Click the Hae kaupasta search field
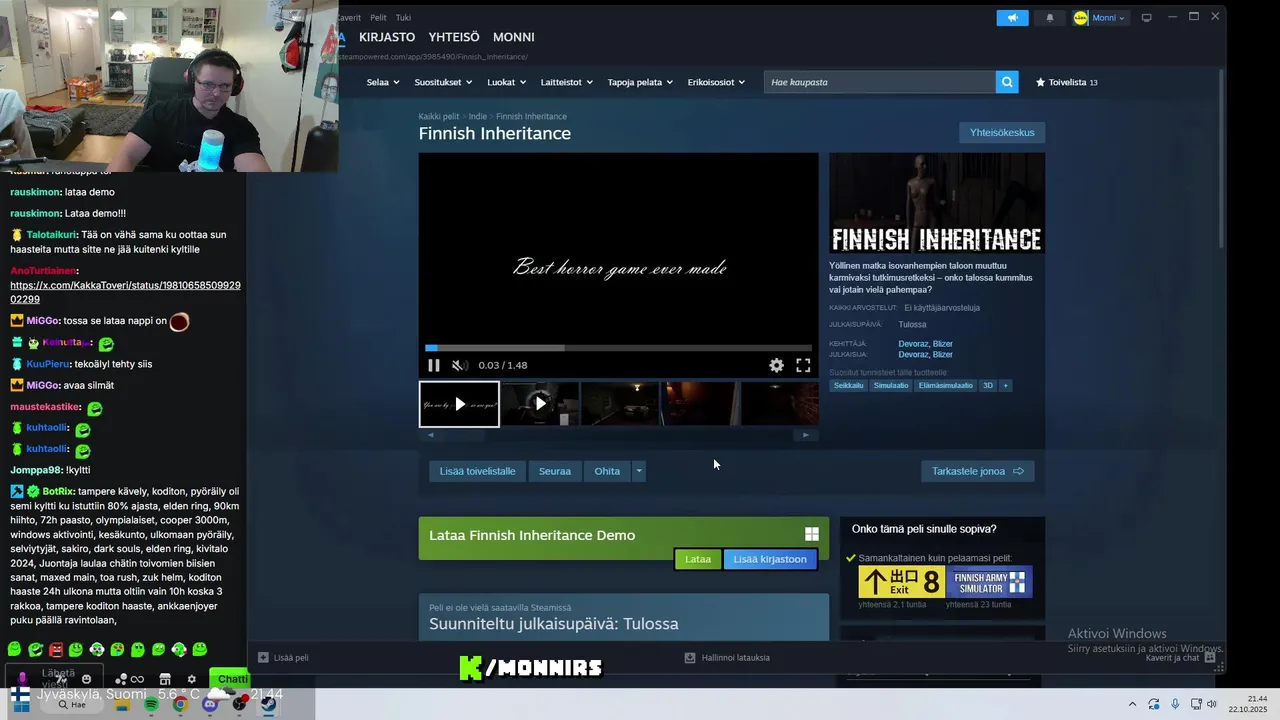 click(x=880, y=82)
